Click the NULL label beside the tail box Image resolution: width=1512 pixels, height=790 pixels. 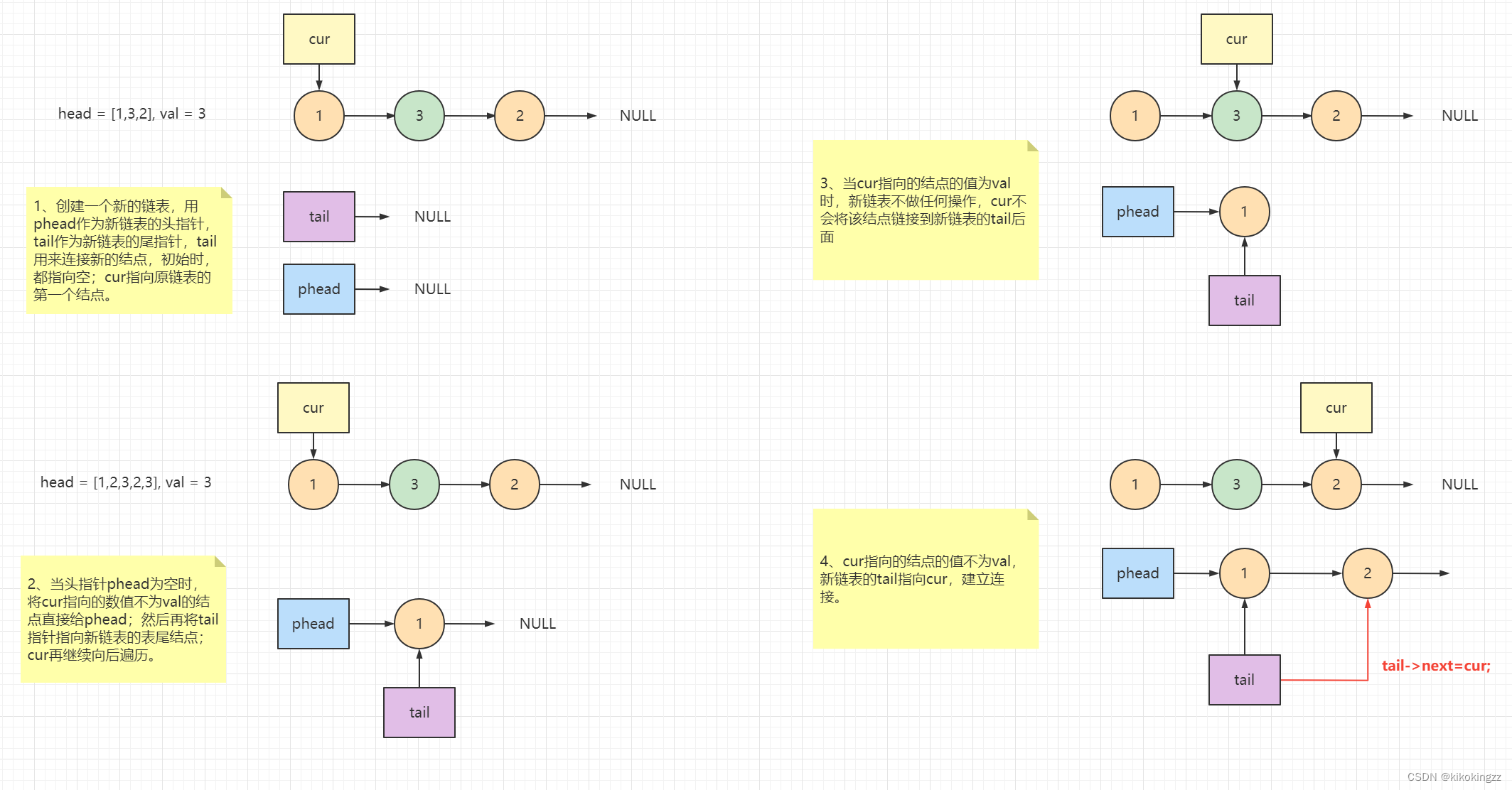432,217
